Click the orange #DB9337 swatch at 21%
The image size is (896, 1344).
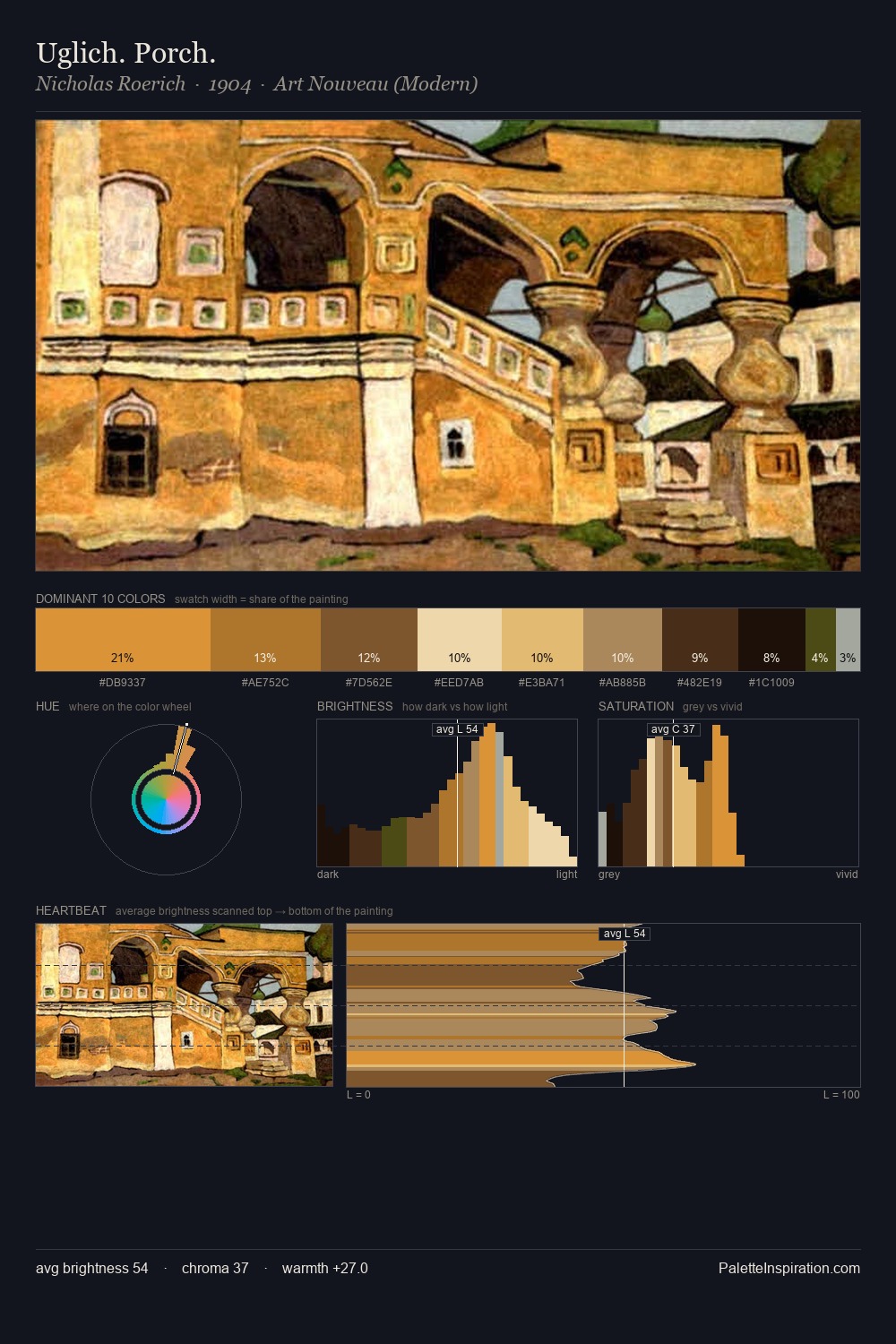(x=123, y=640)
